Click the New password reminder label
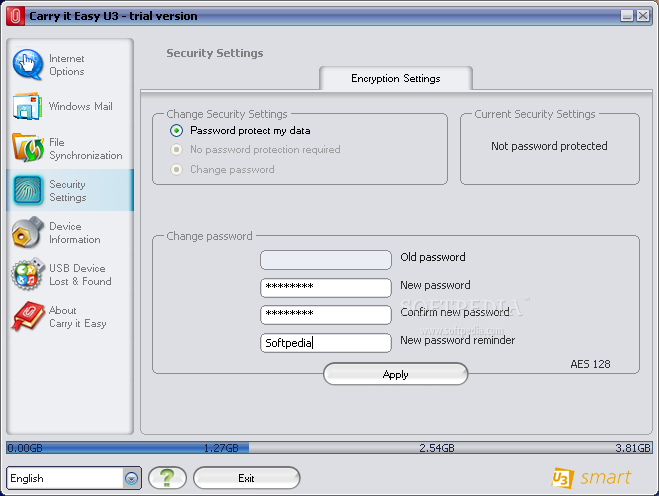659x496 pixels. [457, 340]
